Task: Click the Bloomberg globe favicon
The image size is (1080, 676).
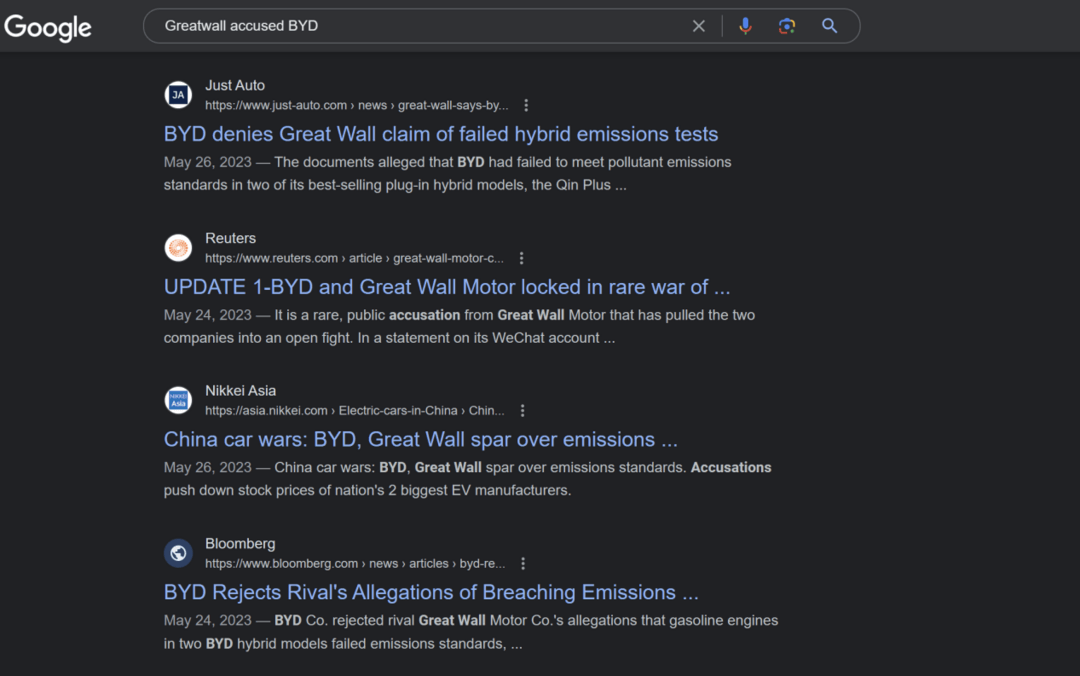Action: (178, 553)
